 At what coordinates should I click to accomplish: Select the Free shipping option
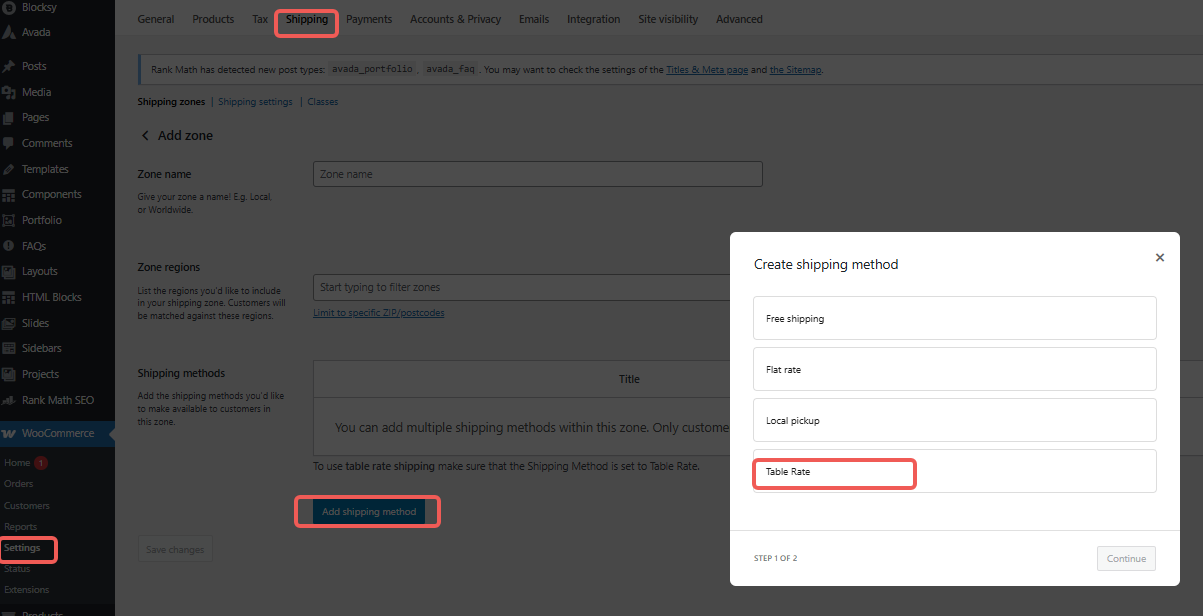tap(954, 318)
